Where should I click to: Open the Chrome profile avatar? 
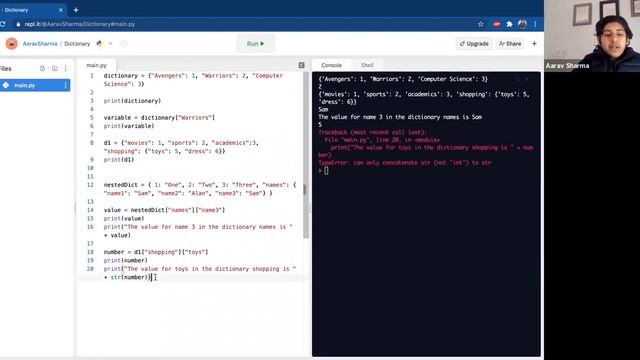[x=522, y=24]
